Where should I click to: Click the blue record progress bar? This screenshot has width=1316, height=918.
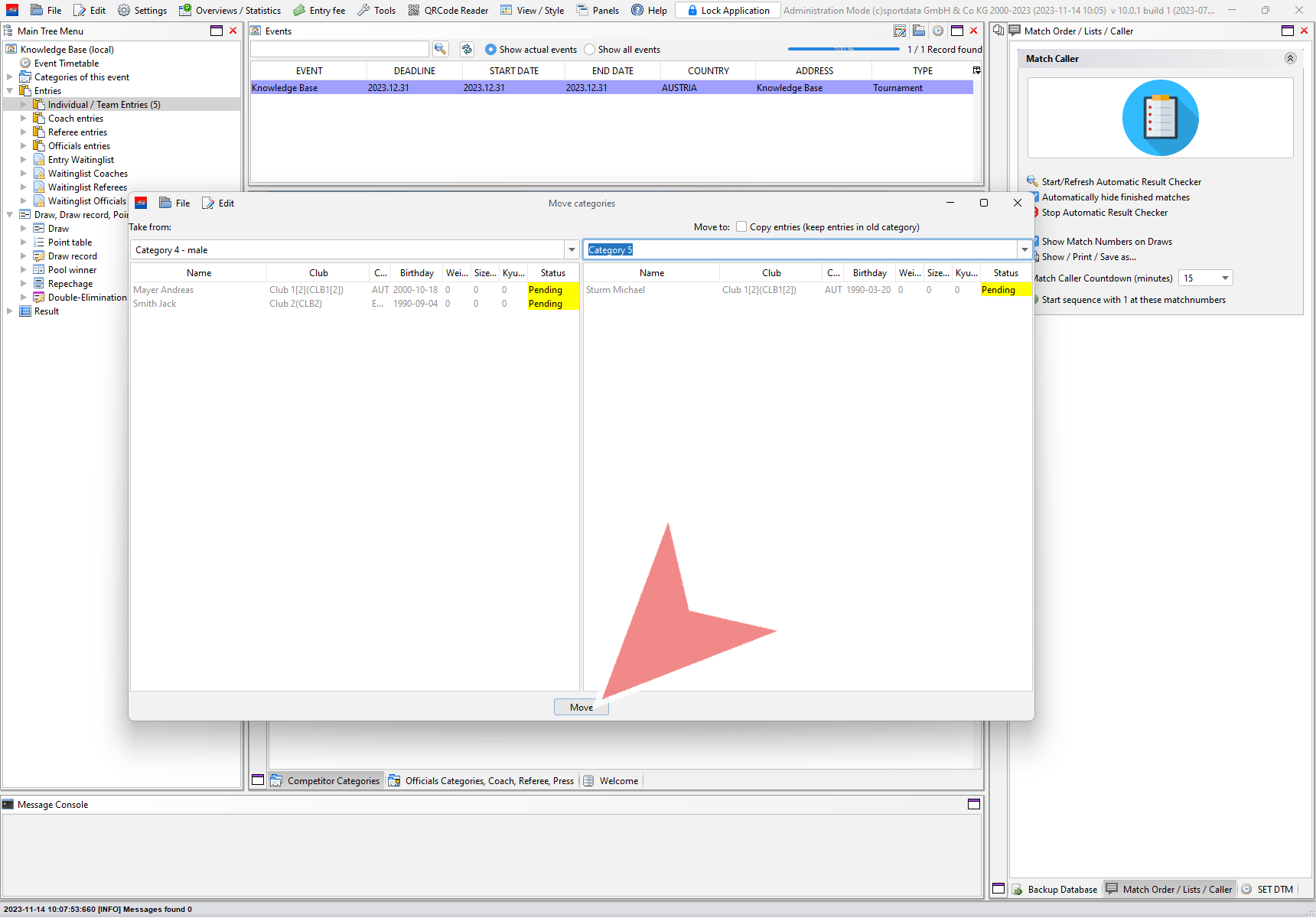click(x=843, y=49)
